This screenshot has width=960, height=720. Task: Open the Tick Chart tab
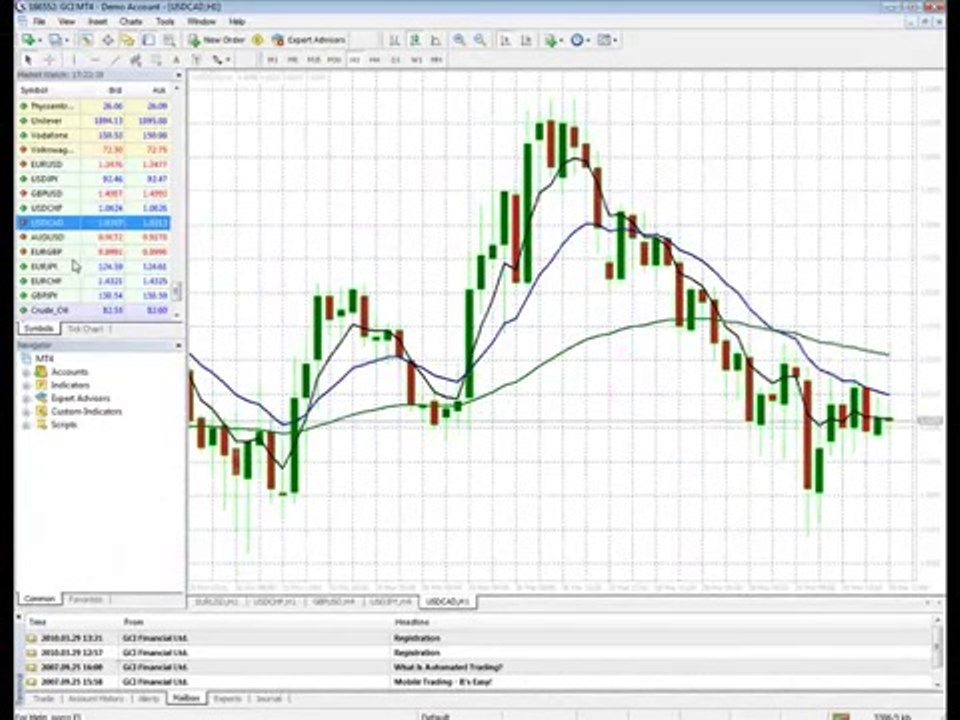click(x=85, y=328)
